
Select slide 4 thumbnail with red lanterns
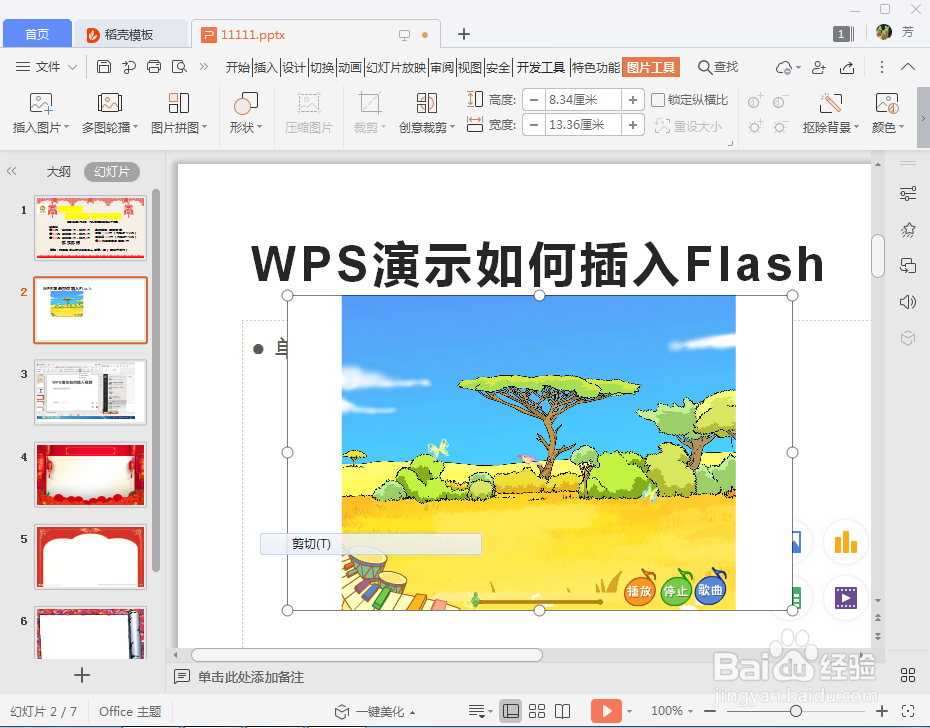click(x=90, y=475)
